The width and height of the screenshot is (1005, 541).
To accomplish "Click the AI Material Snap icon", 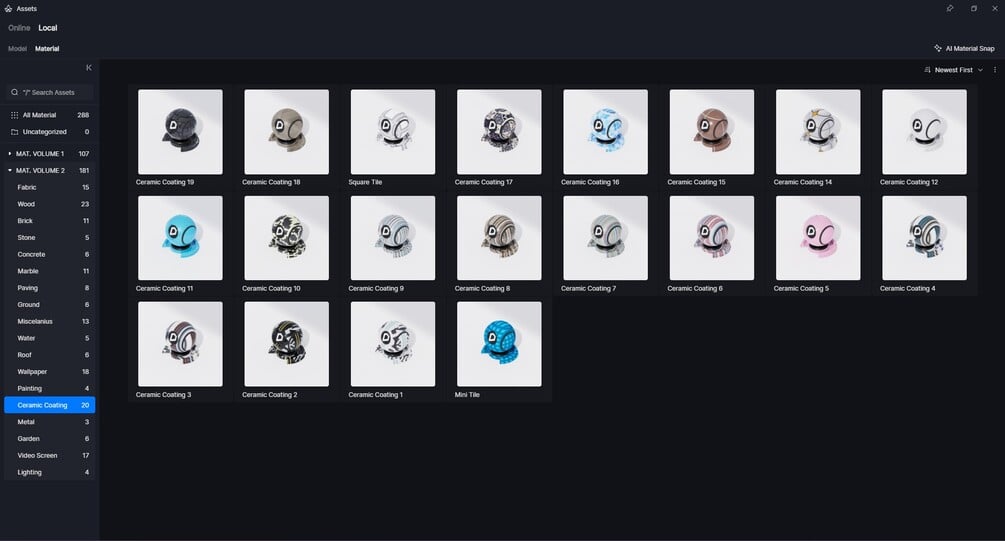I will point(938,48).
